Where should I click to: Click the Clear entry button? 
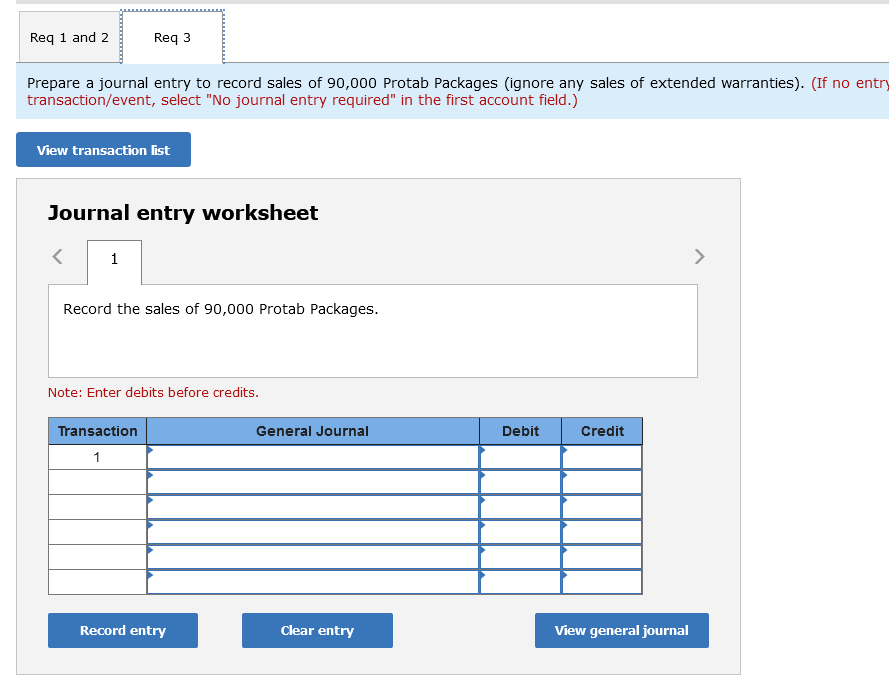[x=317, y=630]
